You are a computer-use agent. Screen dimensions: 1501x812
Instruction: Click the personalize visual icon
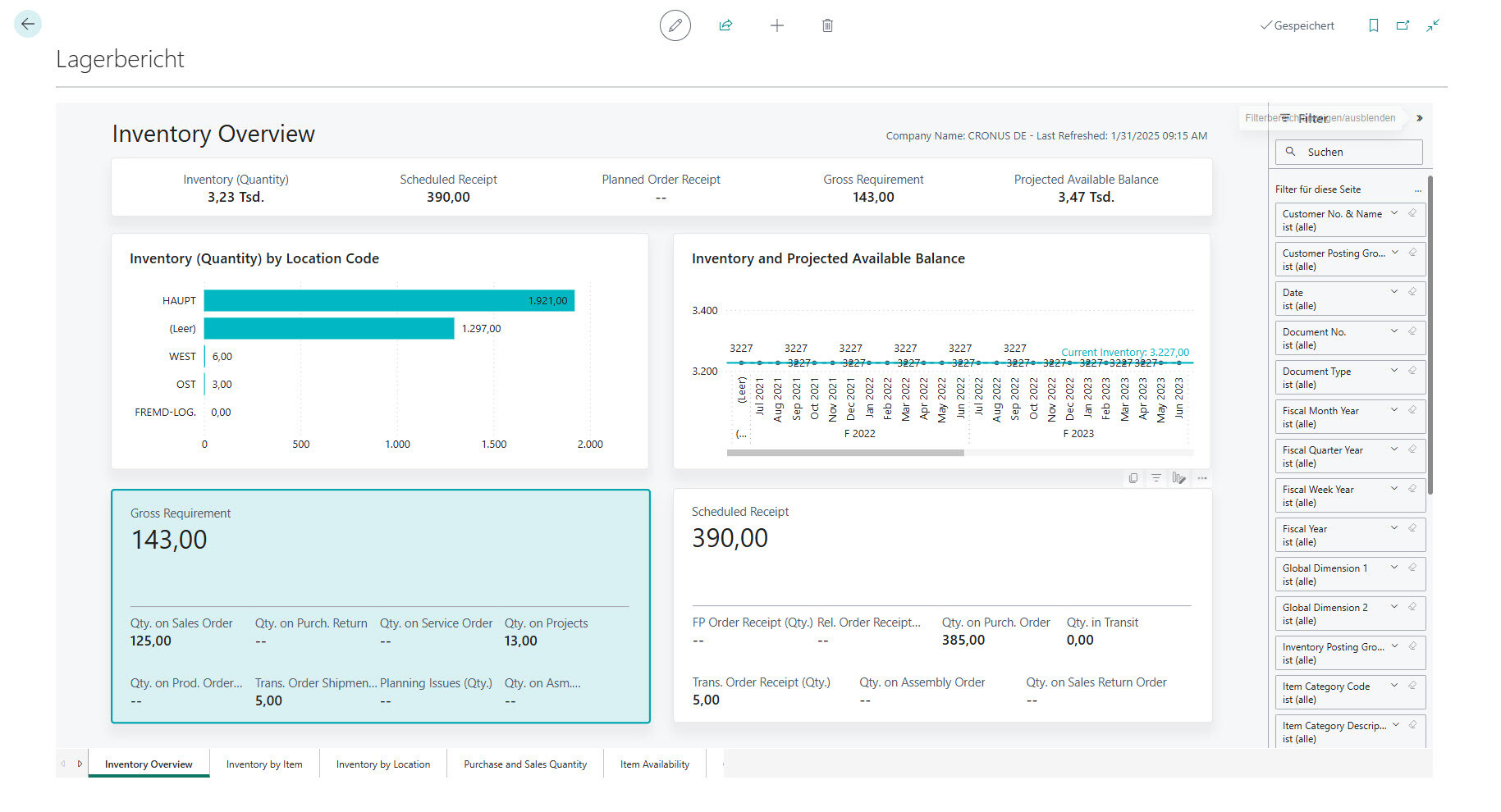[1179, 478]
